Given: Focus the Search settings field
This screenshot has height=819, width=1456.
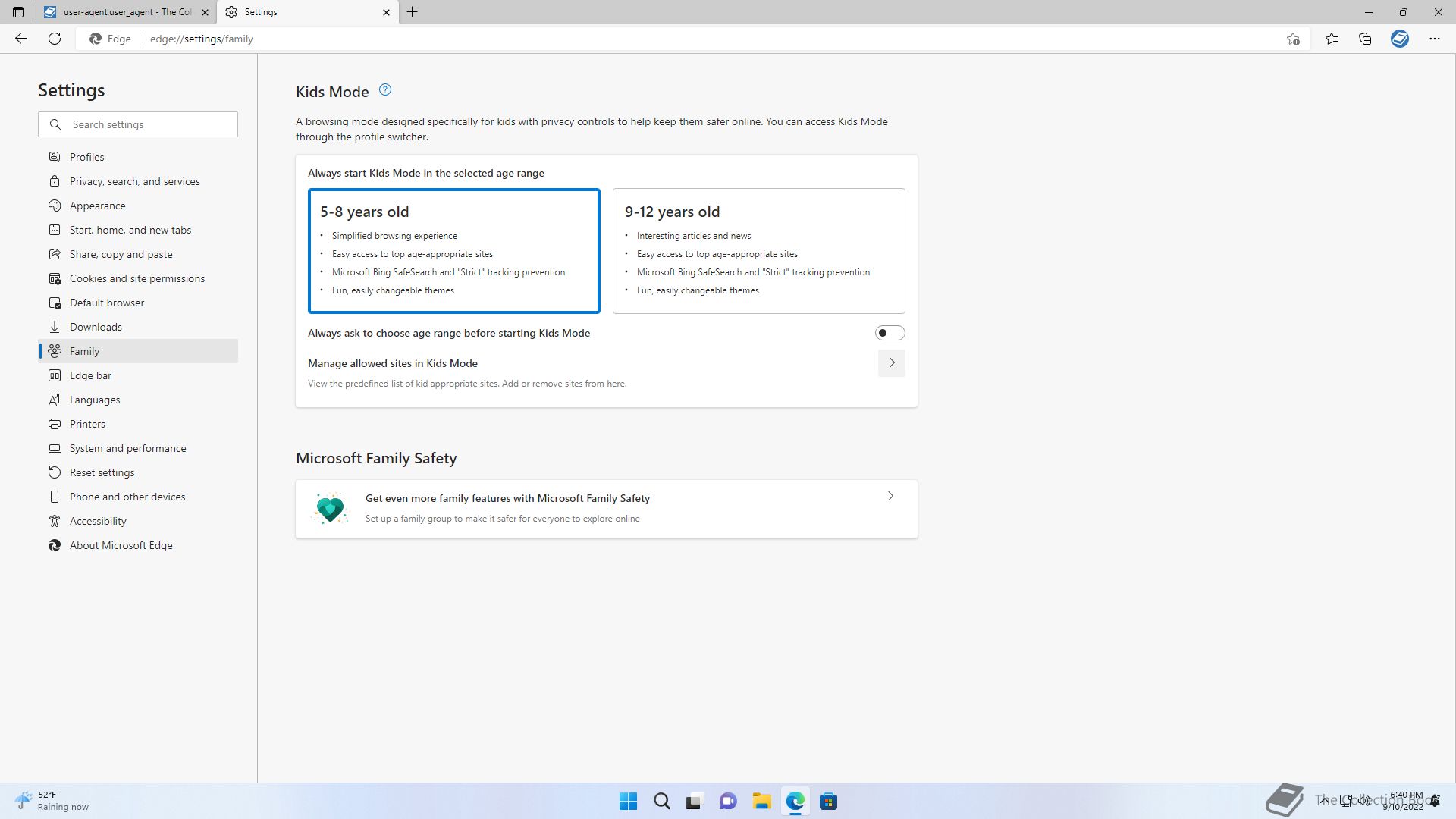Looking at the screenshot, I should pyautogui.click(x=138, y=124).
